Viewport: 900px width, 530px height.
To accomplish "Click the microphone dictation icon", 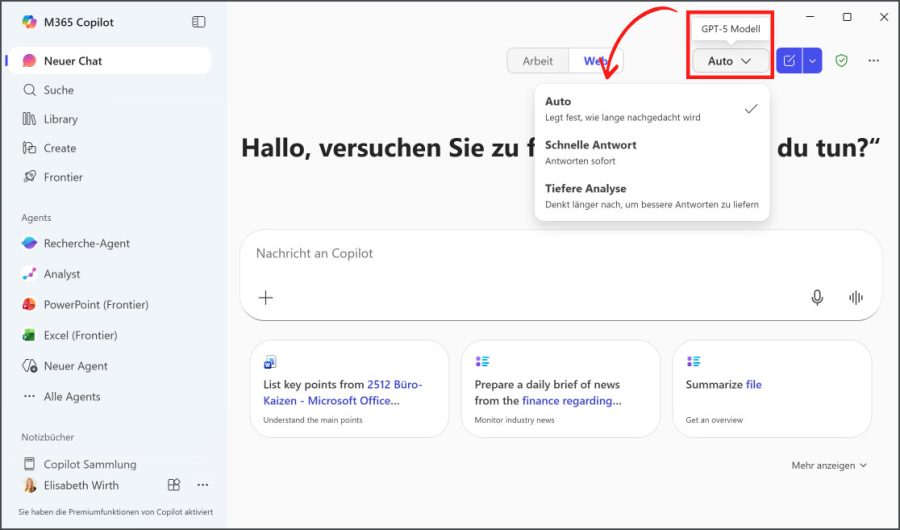I will 817,297.
